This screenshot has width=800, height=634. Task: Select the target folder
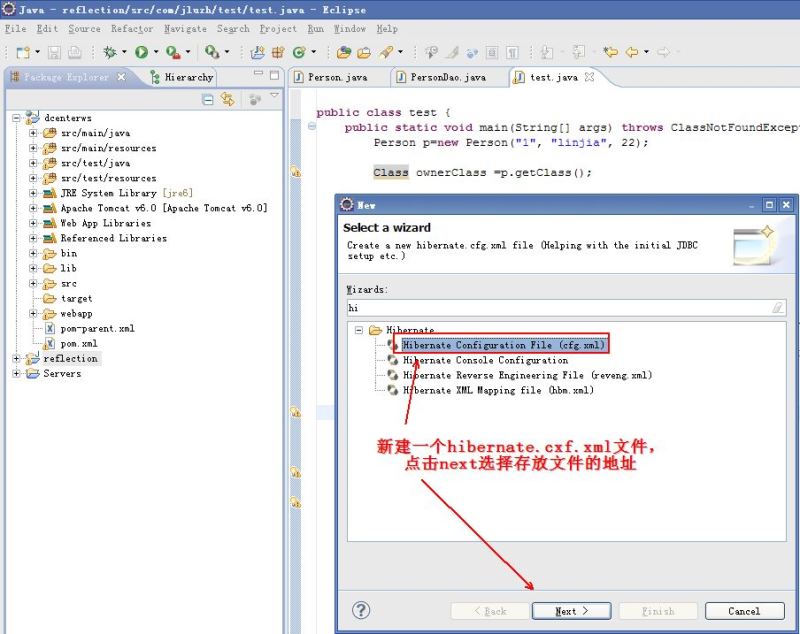[76, 298]
